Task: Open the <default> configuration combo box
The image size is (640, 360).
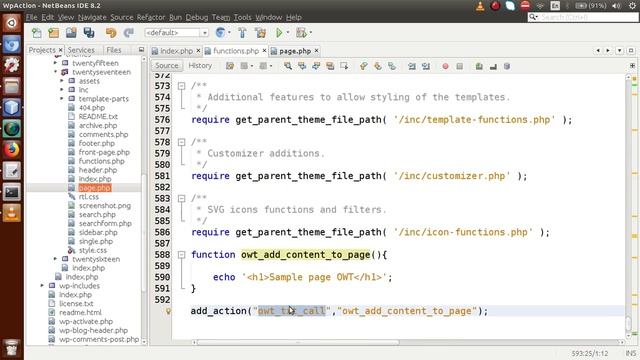Action: click(x=177, y=33)
